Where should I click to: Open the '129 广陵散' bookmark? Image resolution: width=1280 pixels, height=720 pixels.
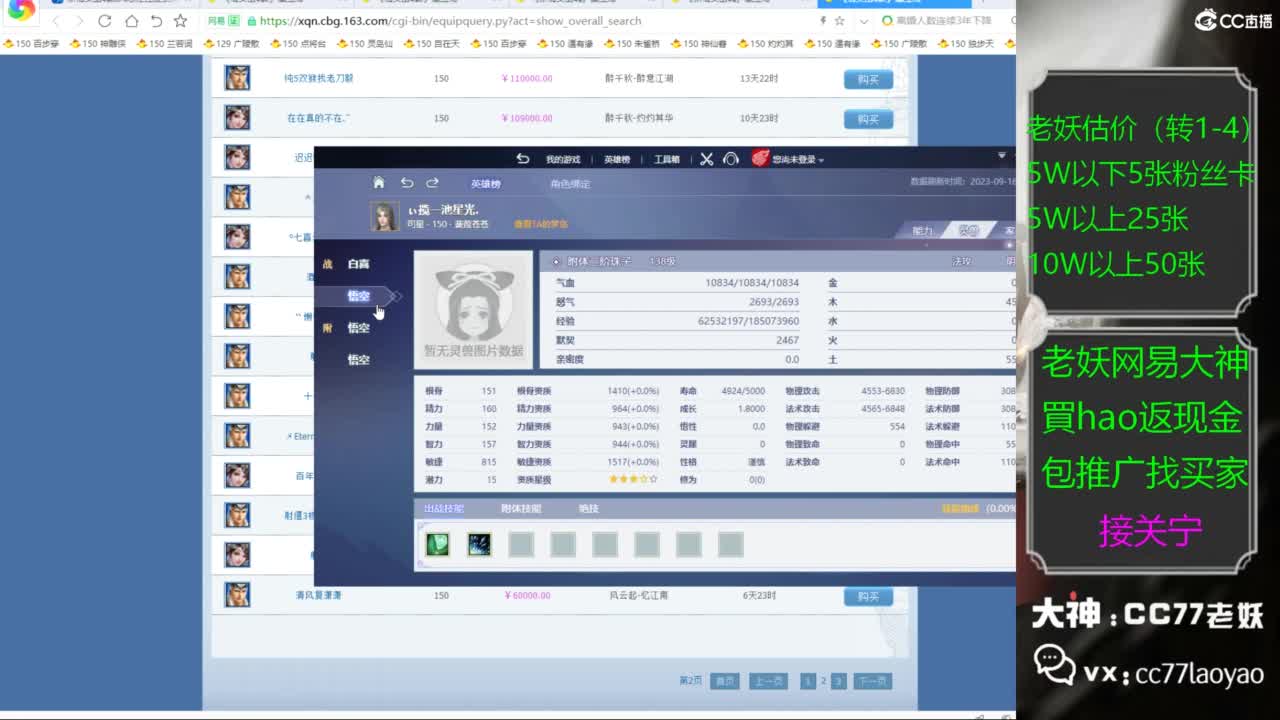coord(231,44)
